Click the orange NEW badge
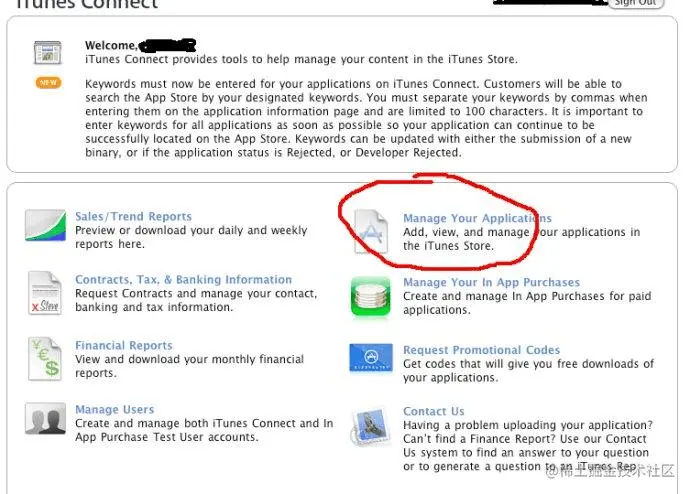 tap(48, 83)
